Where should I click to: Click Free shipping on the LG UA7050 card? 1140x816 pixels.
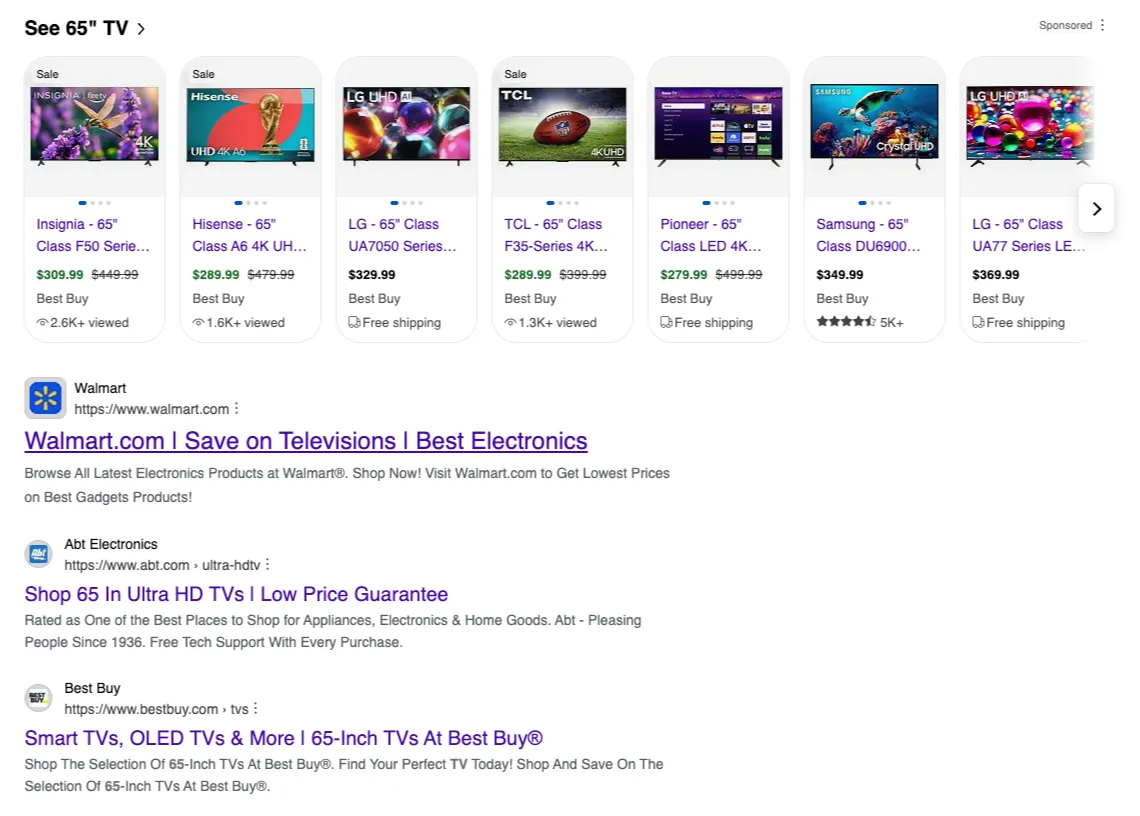coord(395,322)
